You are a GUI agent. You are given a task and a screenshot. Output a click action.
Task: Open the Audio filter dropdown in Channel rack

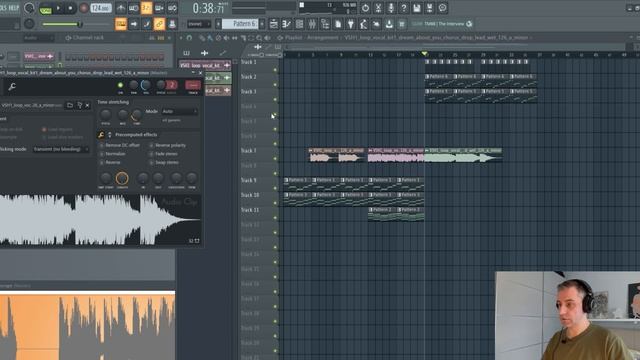(38, 38)
